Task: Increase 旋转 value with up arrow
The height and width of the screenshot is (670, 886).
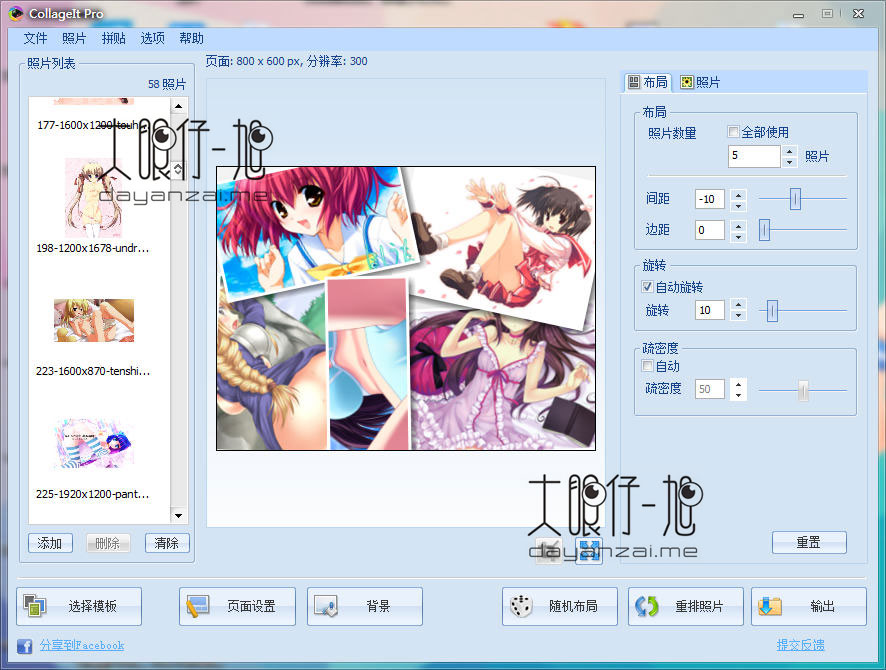Action: [739, 304]
